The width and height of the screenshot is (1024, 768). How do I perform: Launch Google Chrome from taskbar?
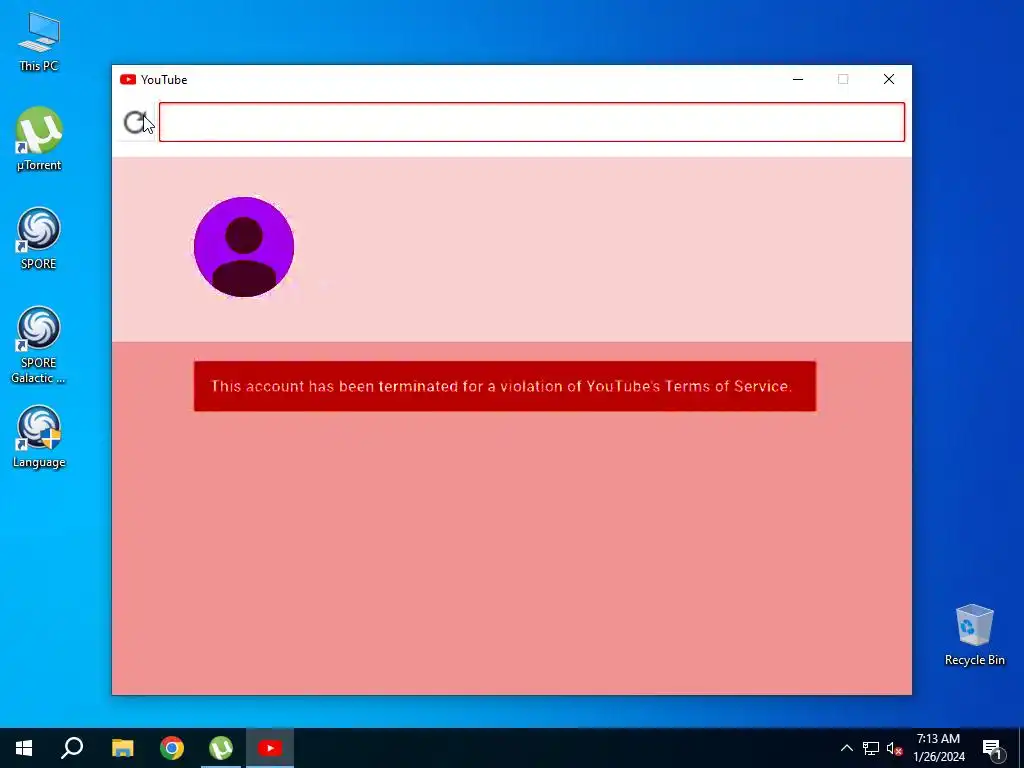pos(172,748)
